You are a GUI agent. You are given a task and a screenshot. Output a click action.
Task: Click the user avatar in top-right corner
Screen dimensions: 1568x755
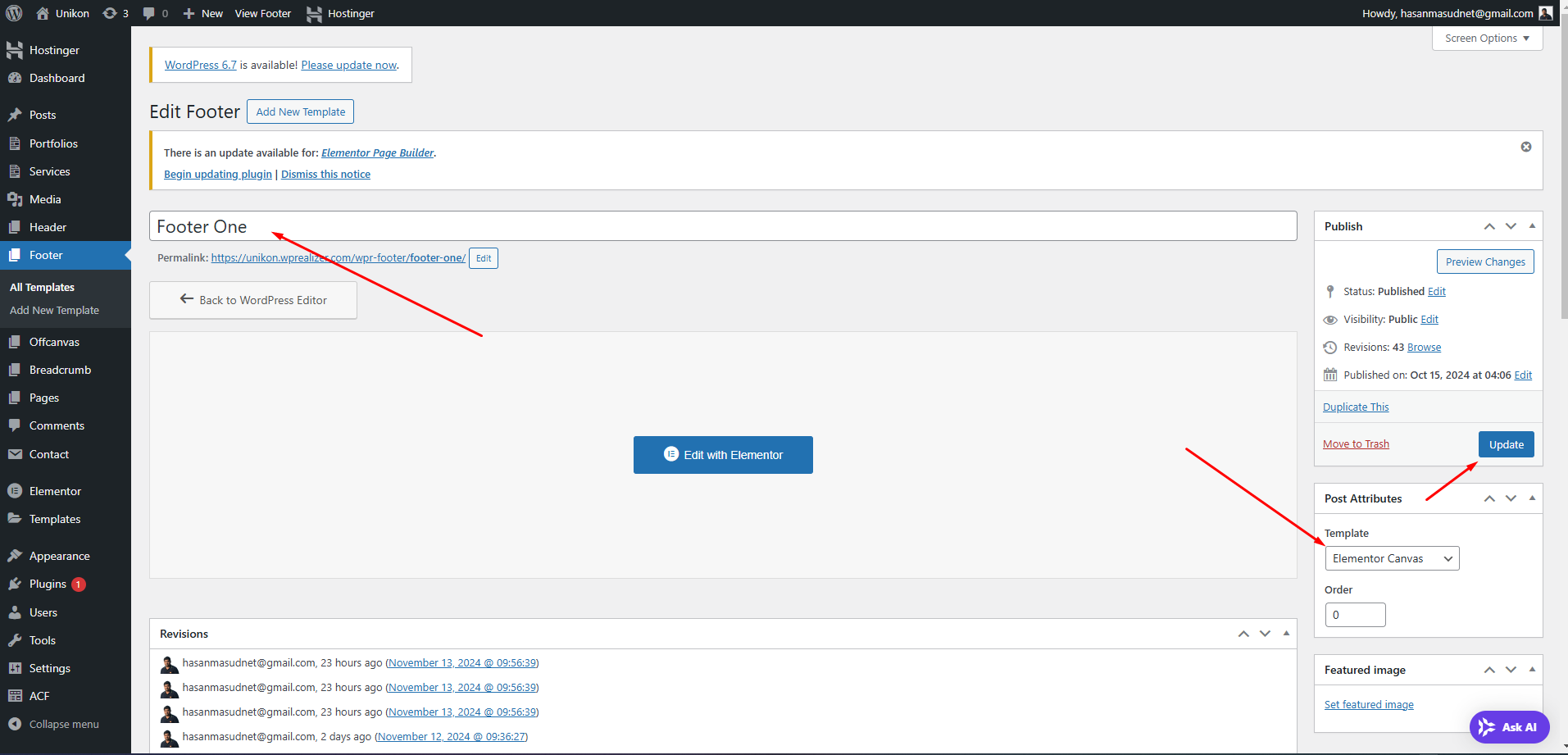(x=1546, y=13)
